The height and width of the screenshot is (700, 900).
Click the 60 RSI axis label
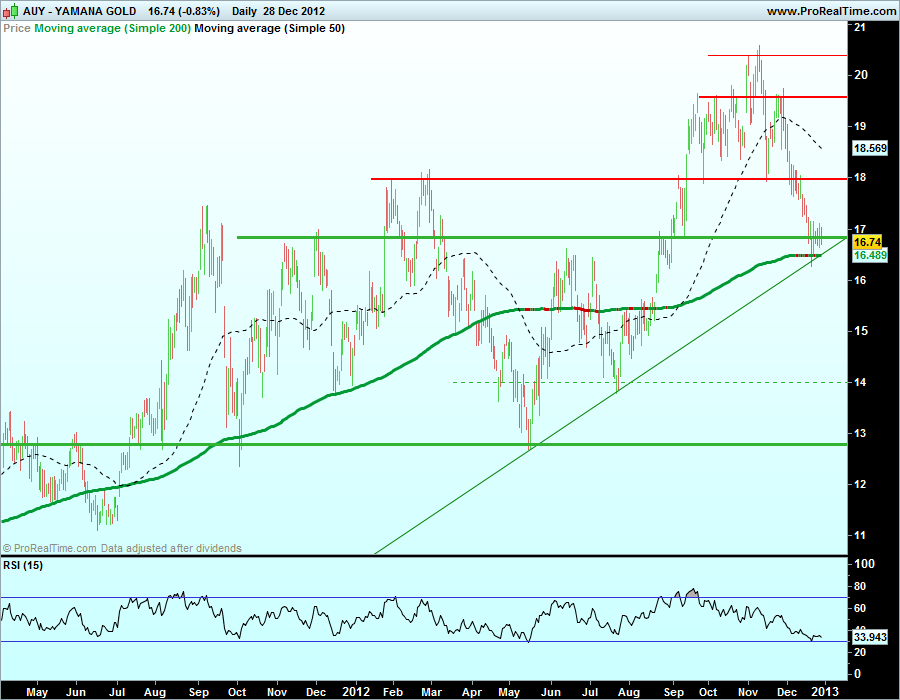(x=860, y=608)
